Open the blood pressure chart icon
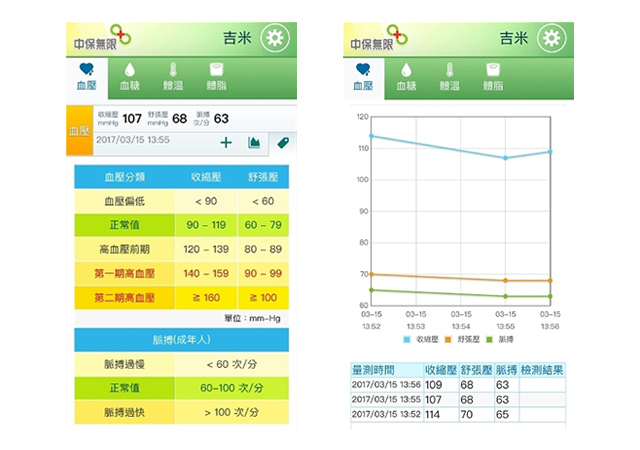Screen dimensions: 640x450 pos(254,143)
